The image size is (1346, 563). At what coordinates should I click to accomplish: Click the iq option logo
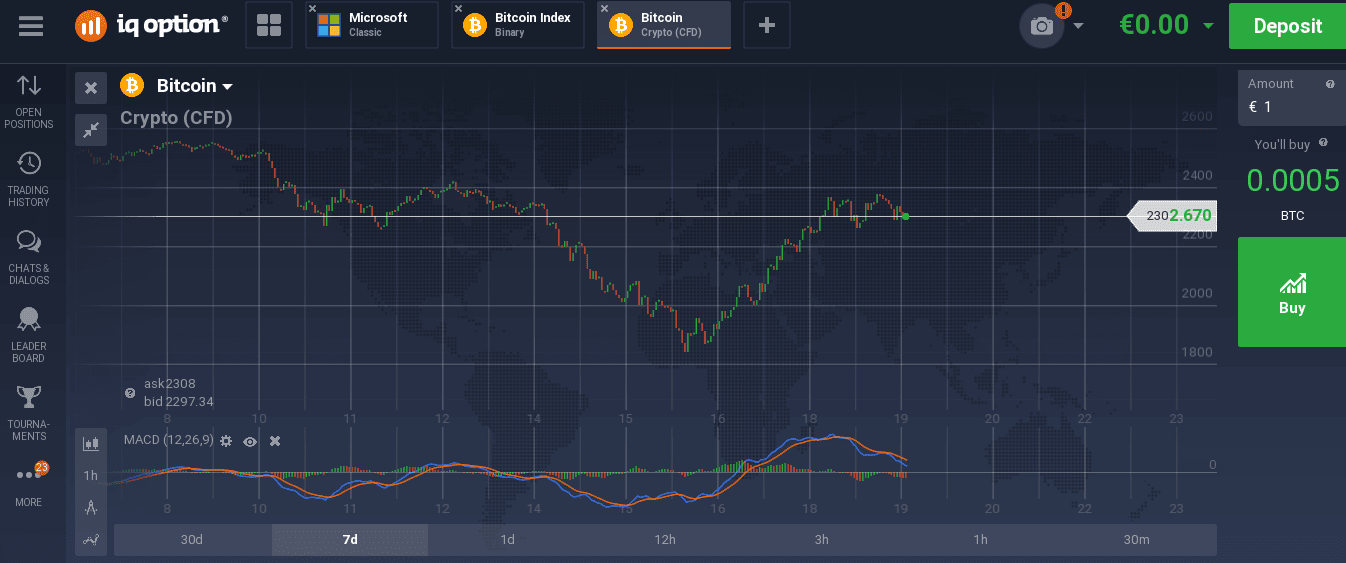click(x=151, y=26)
